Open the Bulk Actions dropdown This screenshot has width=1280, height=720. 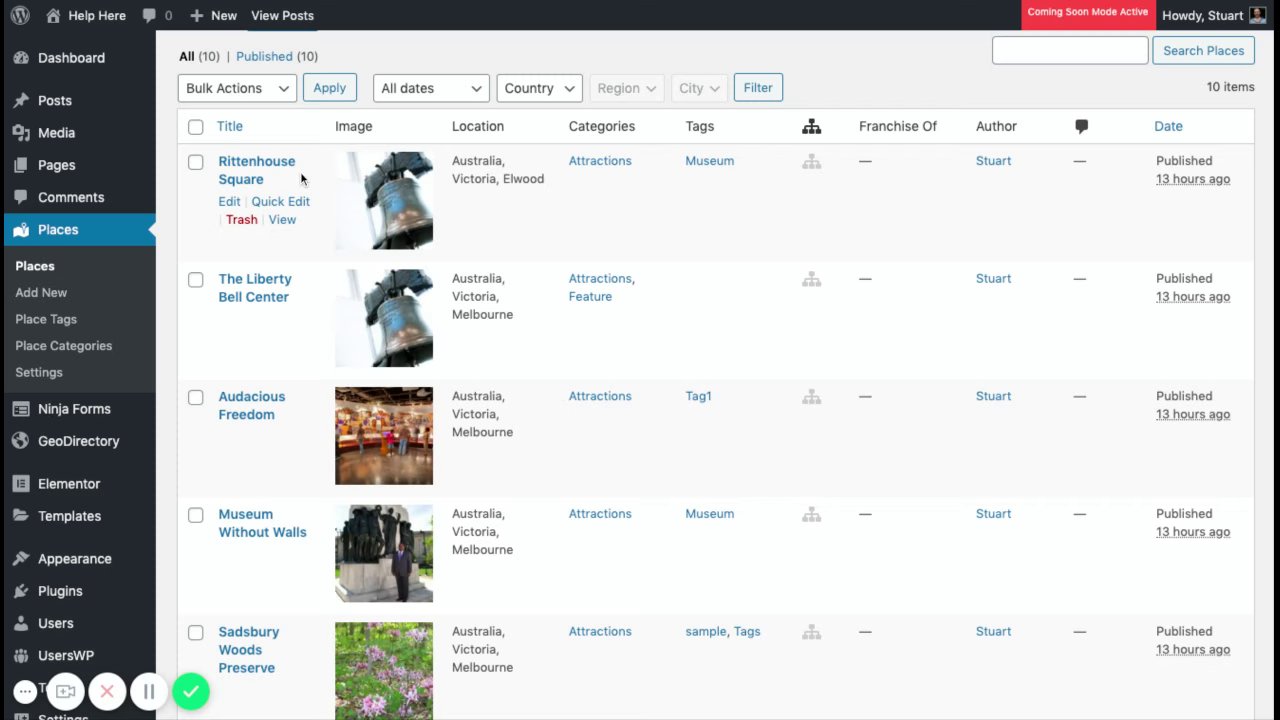pos(237,88)
